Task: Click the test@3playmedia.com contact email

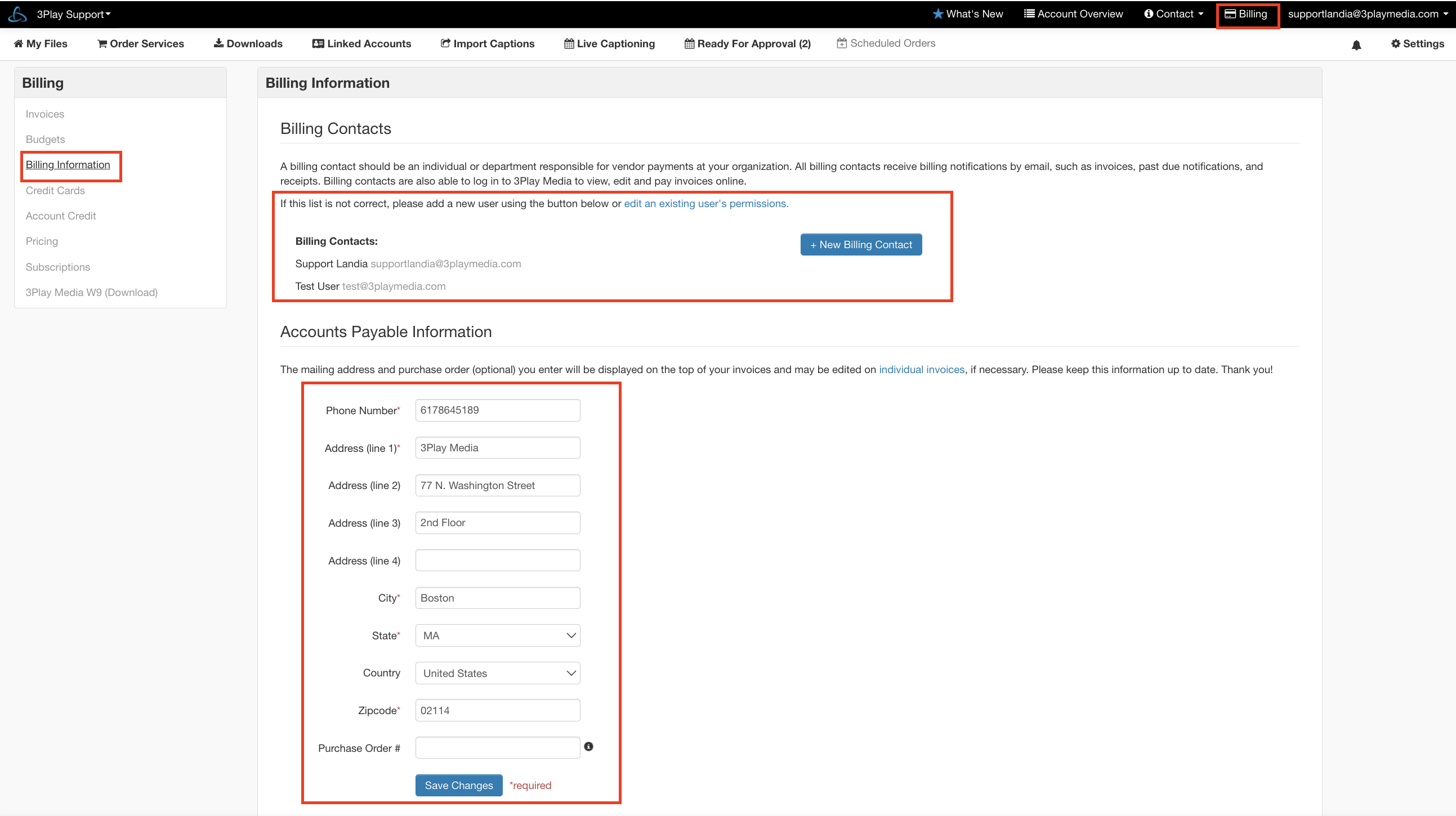Action: [x=394, y=286]
